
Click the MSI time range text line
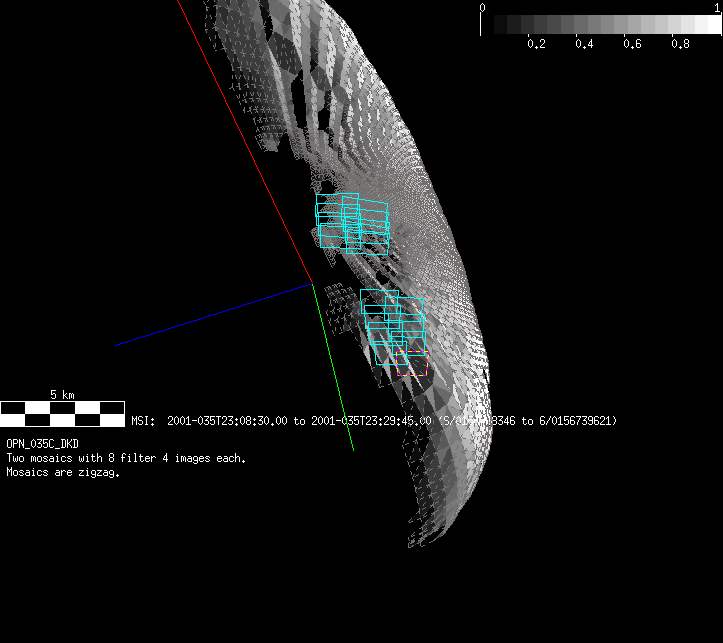pos(374,421)
